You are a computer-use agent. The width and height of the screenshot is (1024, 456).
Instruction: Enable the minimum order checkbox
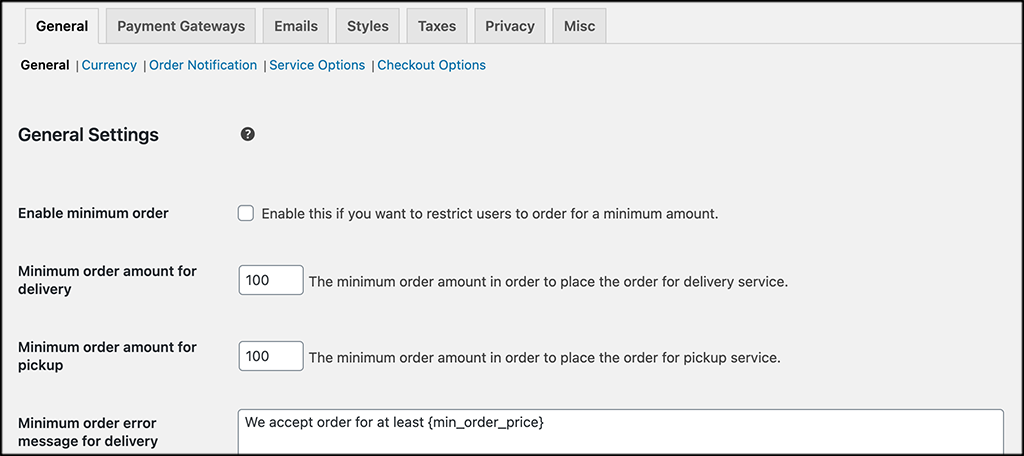pos(246,214)
